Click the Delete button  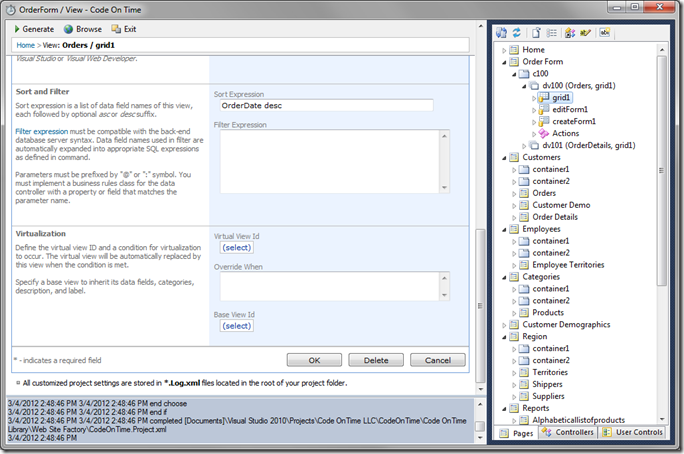[376, 360]
